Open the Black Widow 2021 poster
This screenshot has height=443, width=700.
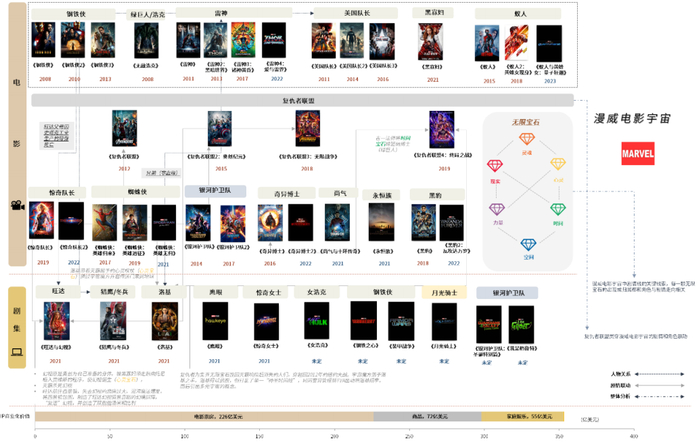pos(430,42)
